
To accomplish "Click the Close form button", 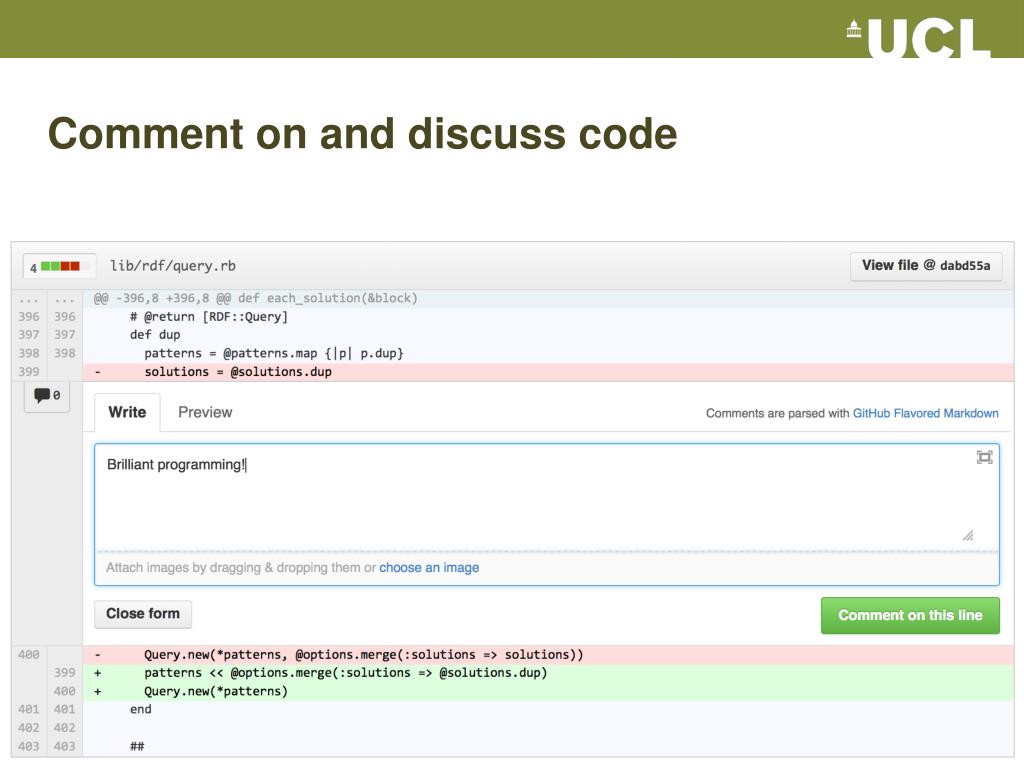I will [143, 614].
